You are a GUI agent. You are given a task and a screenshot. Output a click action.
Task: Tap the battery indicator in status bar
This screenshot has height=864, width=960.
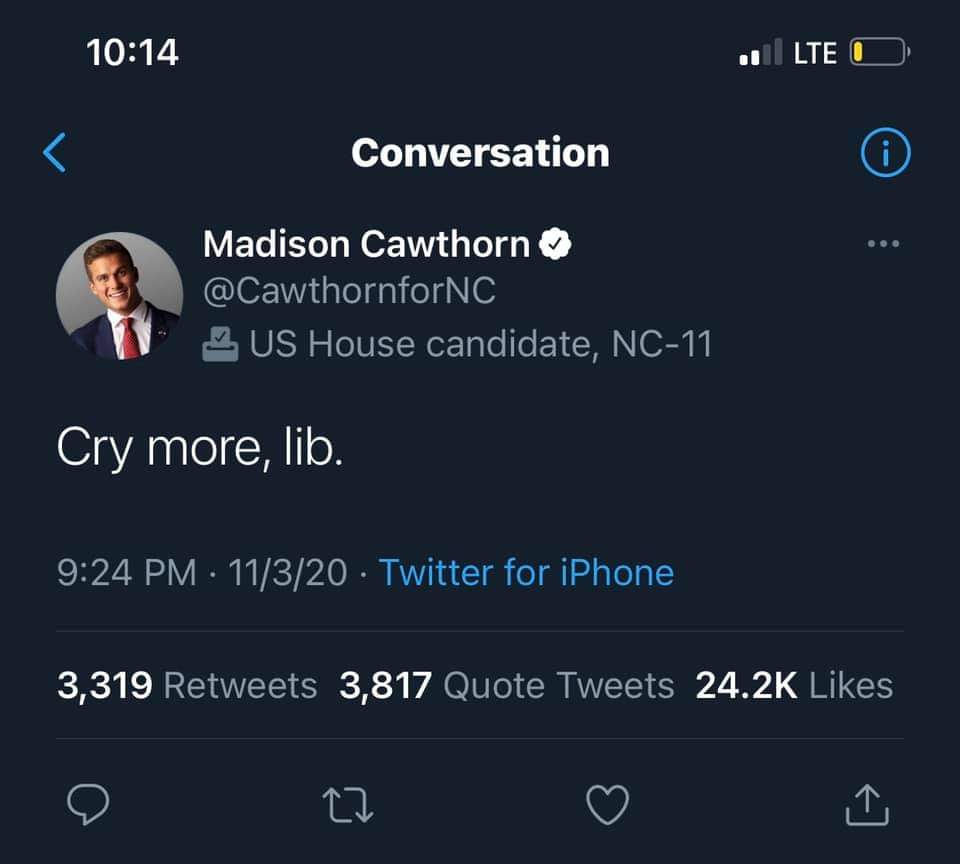[x=877, y=52]
